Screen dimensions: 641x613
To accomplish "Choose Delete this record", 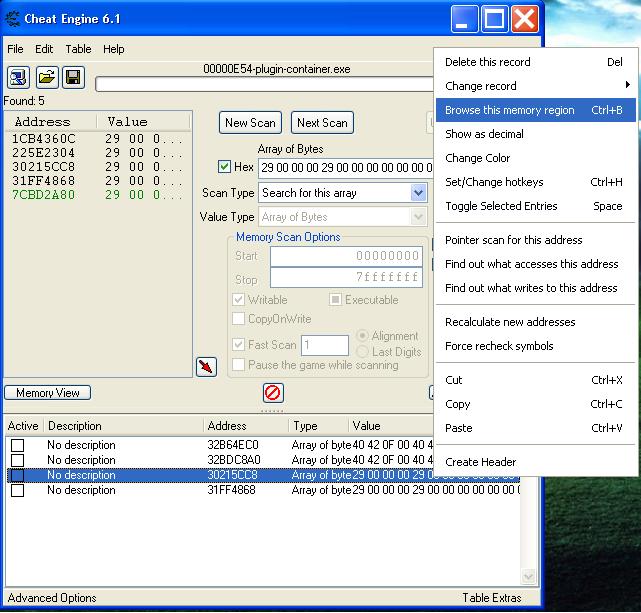I will click(536, 62).
